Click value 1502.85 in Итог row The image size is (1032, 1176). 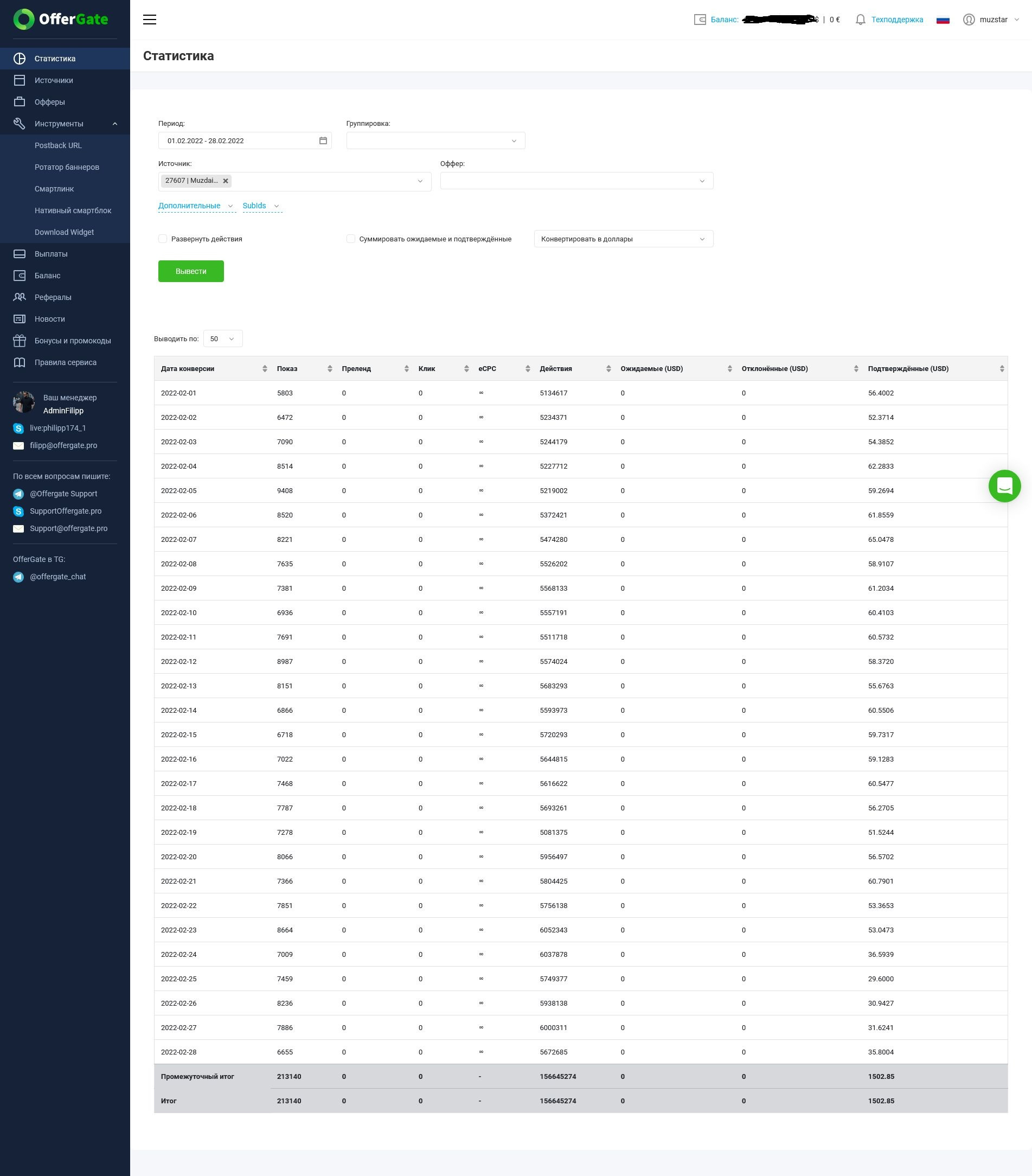881,1101
